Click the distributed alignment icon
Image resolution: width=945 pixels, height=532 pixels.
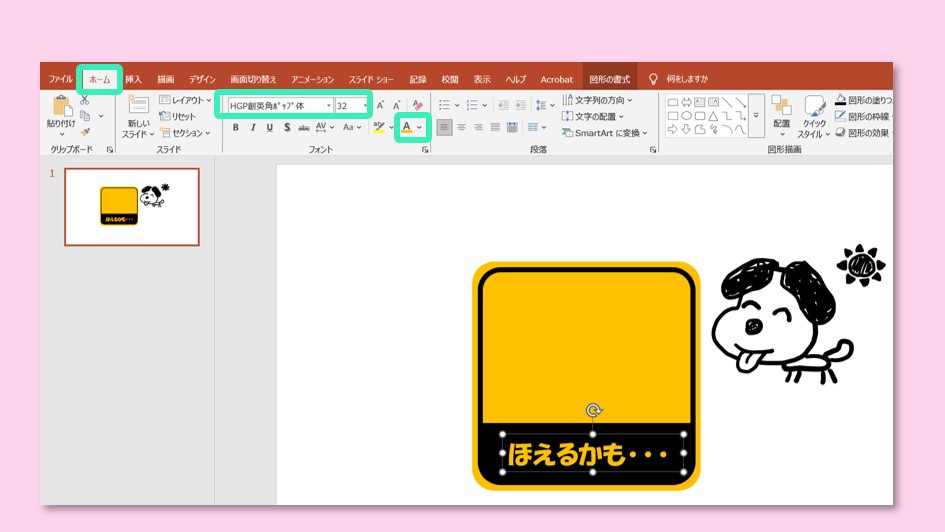click(512, 127)
